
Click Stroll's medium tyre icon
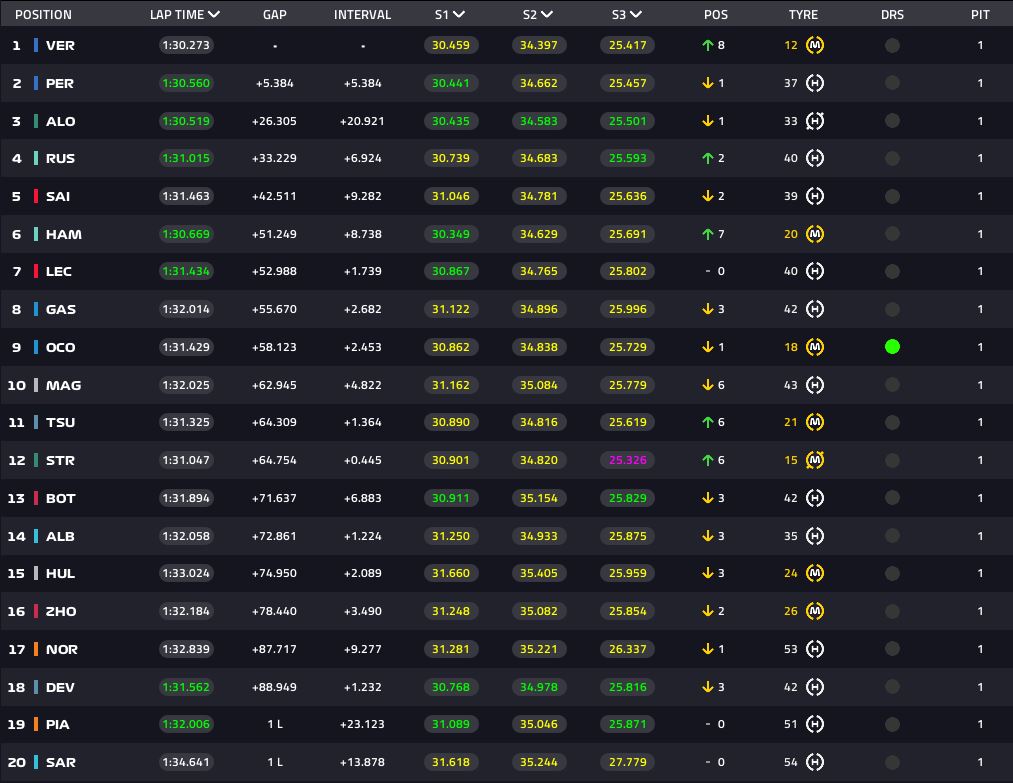(815, 460)
